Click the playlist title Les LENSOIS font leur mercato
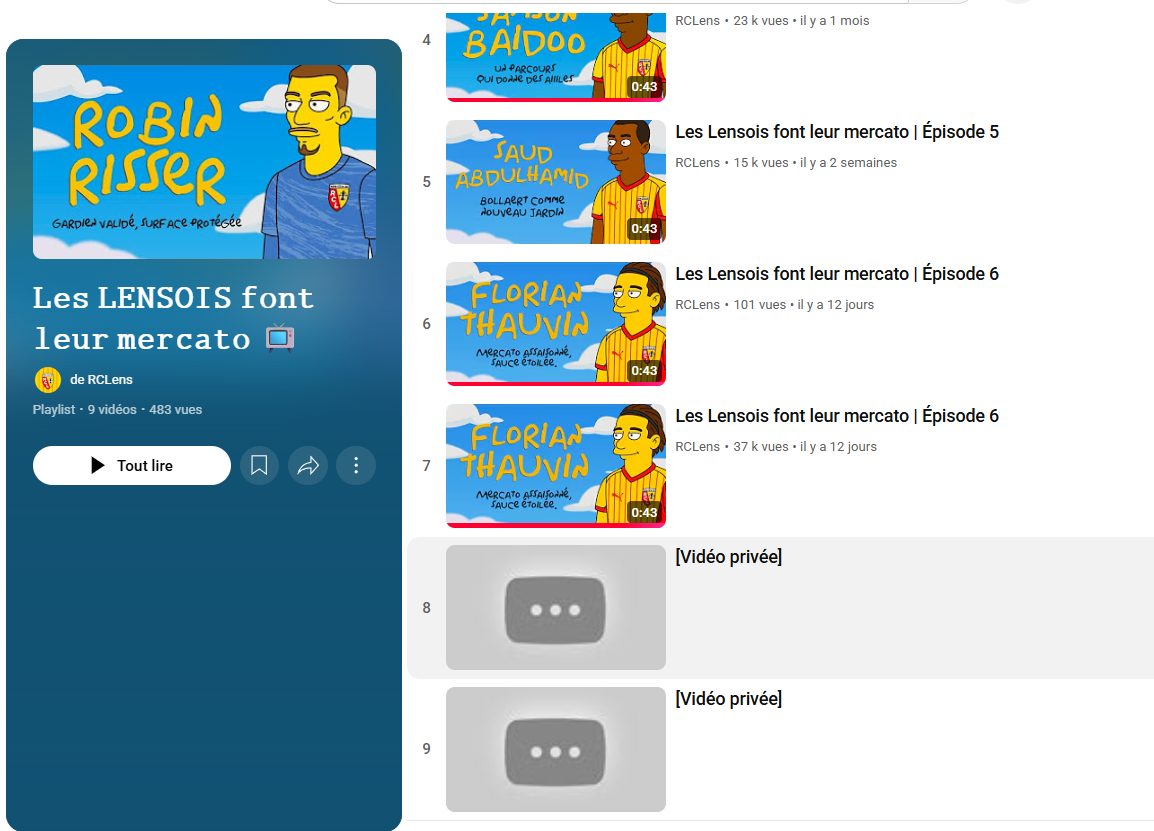1154x831 pixels. 174,318
